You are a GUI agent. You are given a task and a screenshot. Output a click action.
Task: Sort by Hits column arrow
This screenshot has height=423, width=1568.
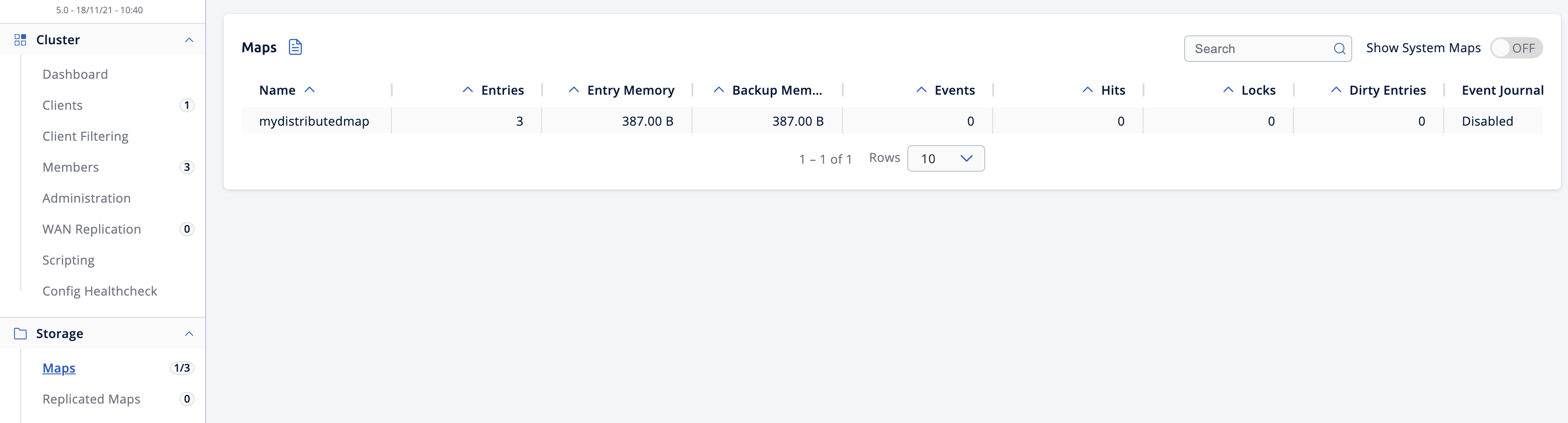[1087, 90]
